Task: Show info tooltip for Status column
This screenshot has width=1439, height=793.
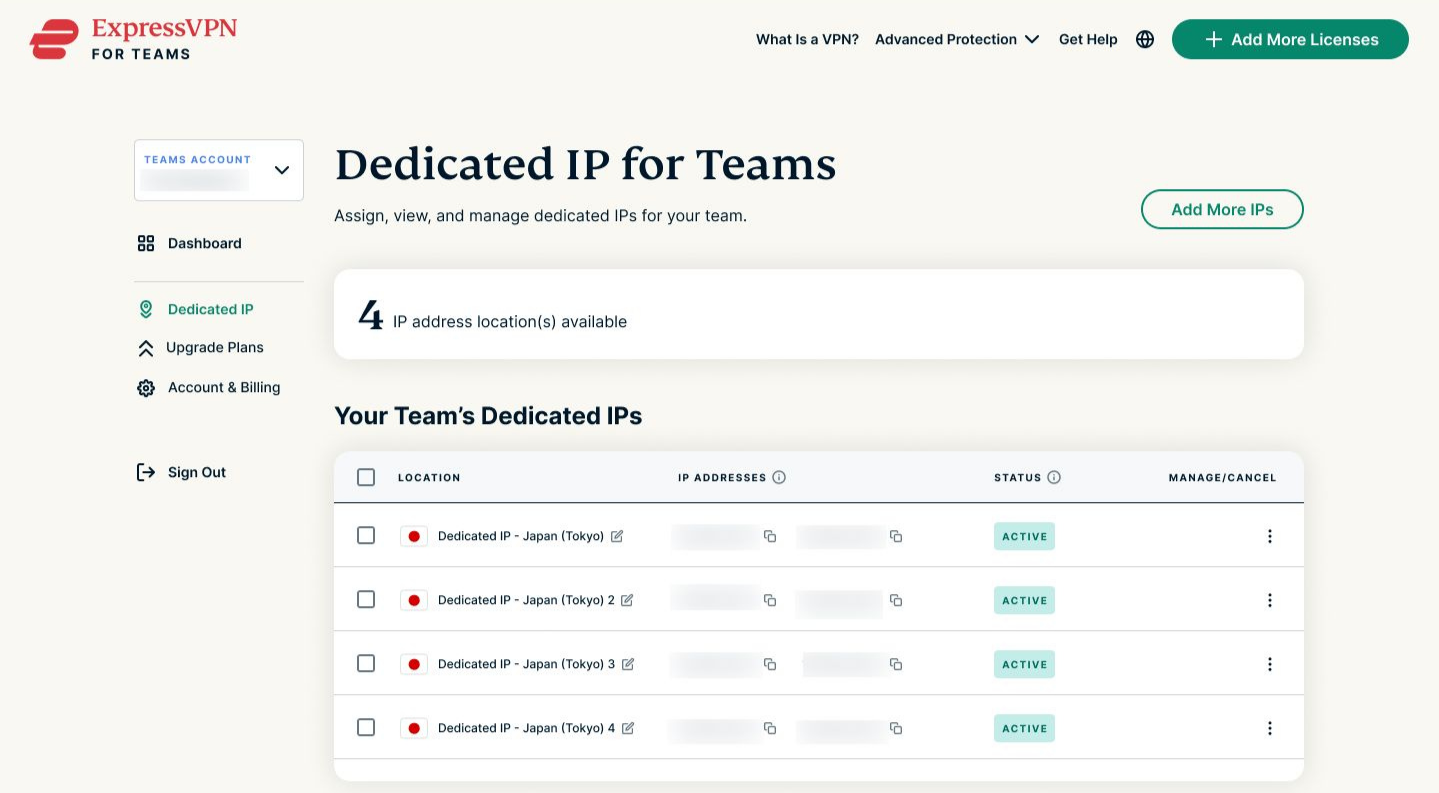Action: point(1054,477)
